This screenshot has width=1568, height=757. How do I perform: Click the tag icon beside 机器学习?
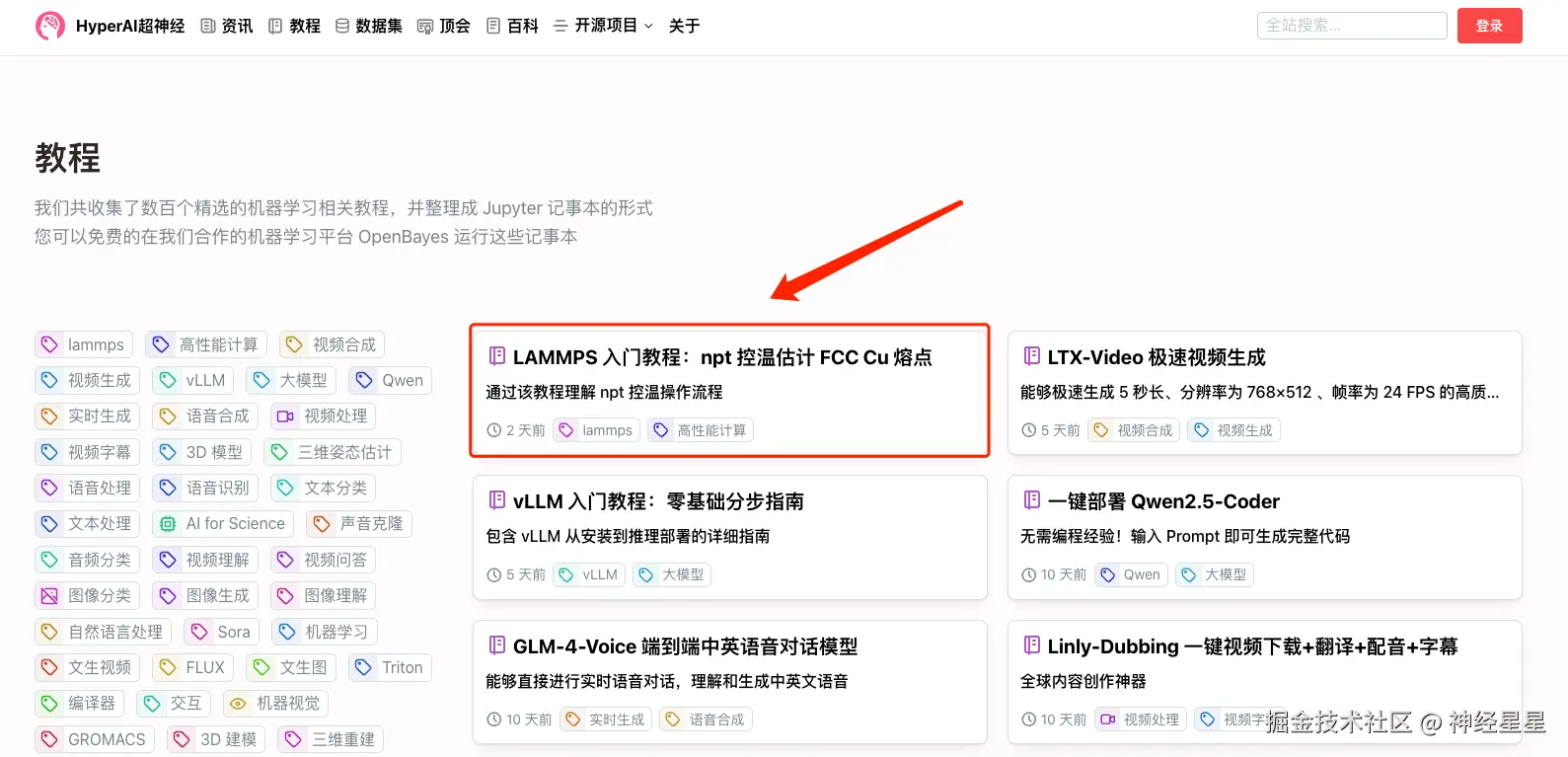pos(286,632)
